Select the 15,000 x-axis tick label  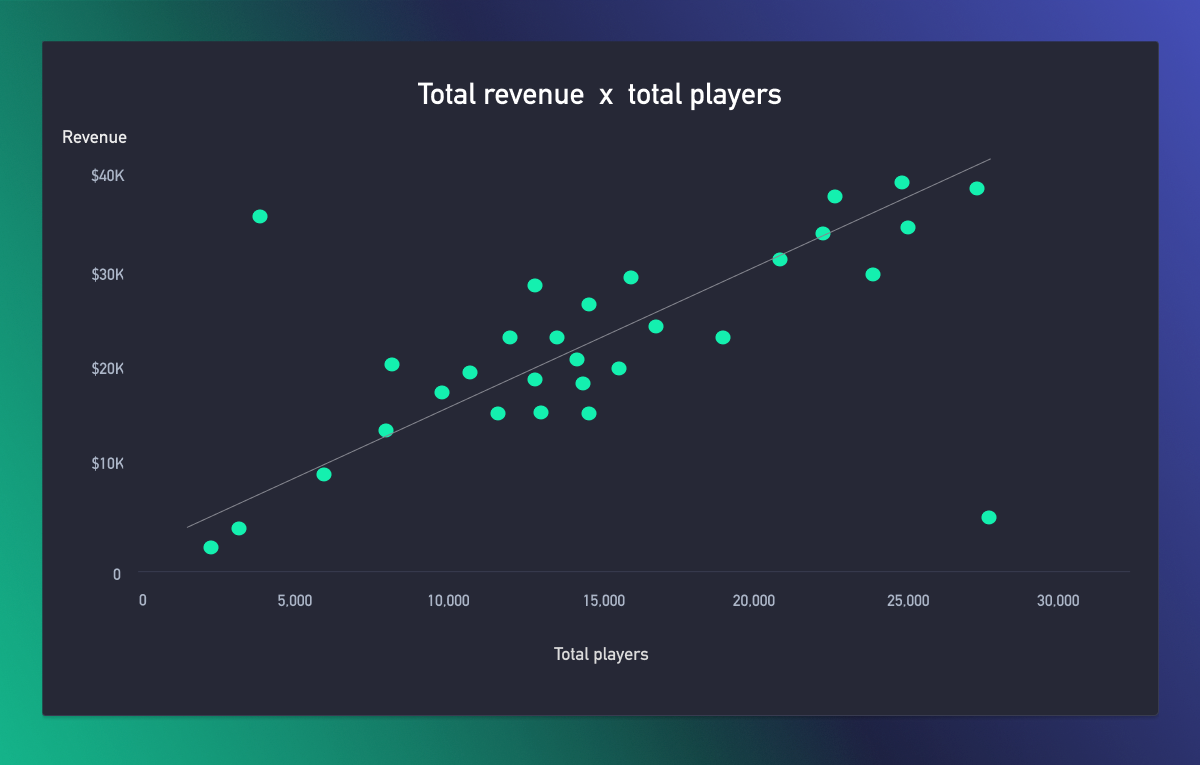pyautogui.click(x=603, y=601)
